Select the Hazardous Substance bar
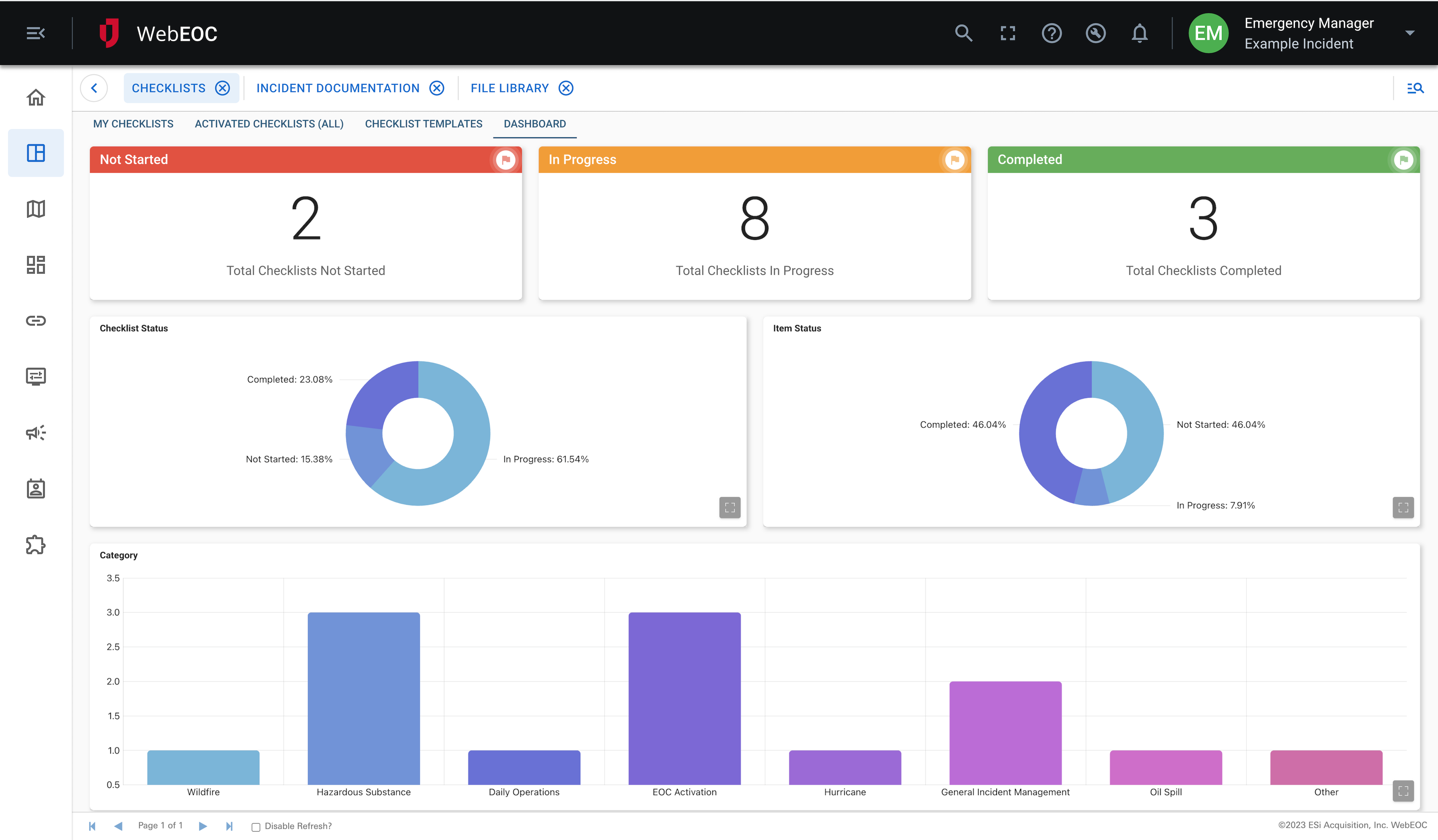Viewport: 1438px width, 840px height. pos(363,699)
